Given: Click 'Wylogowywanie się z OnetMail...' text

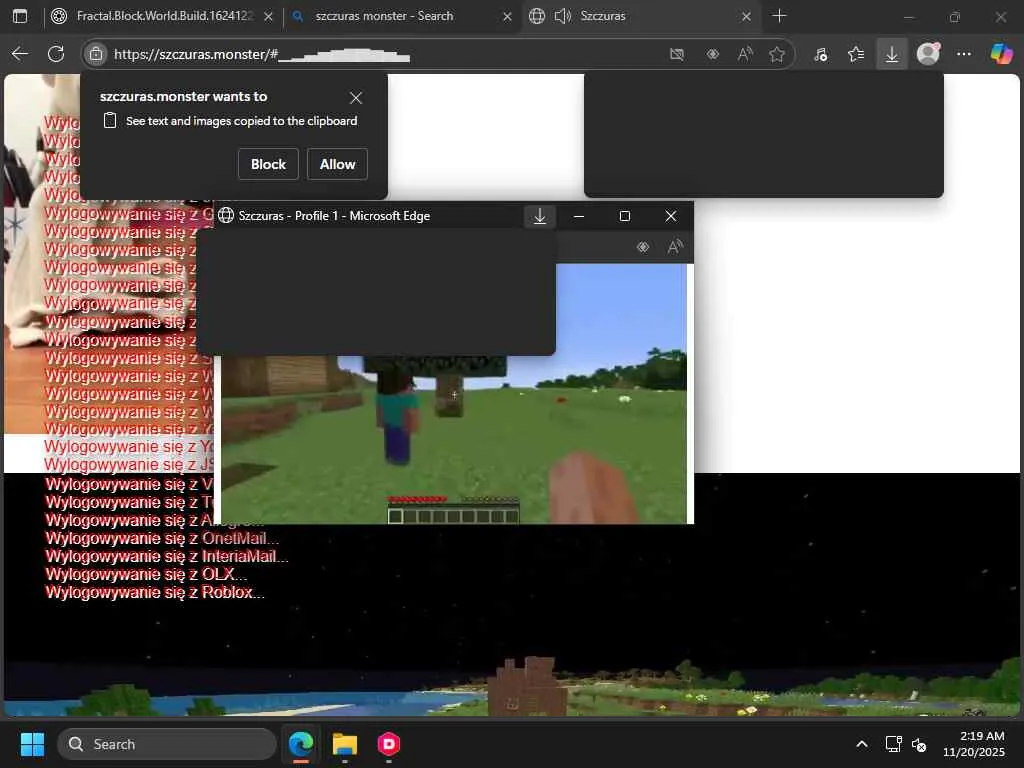Looking at the screenshot, I should pyautogui.click(x=162, y=538).
